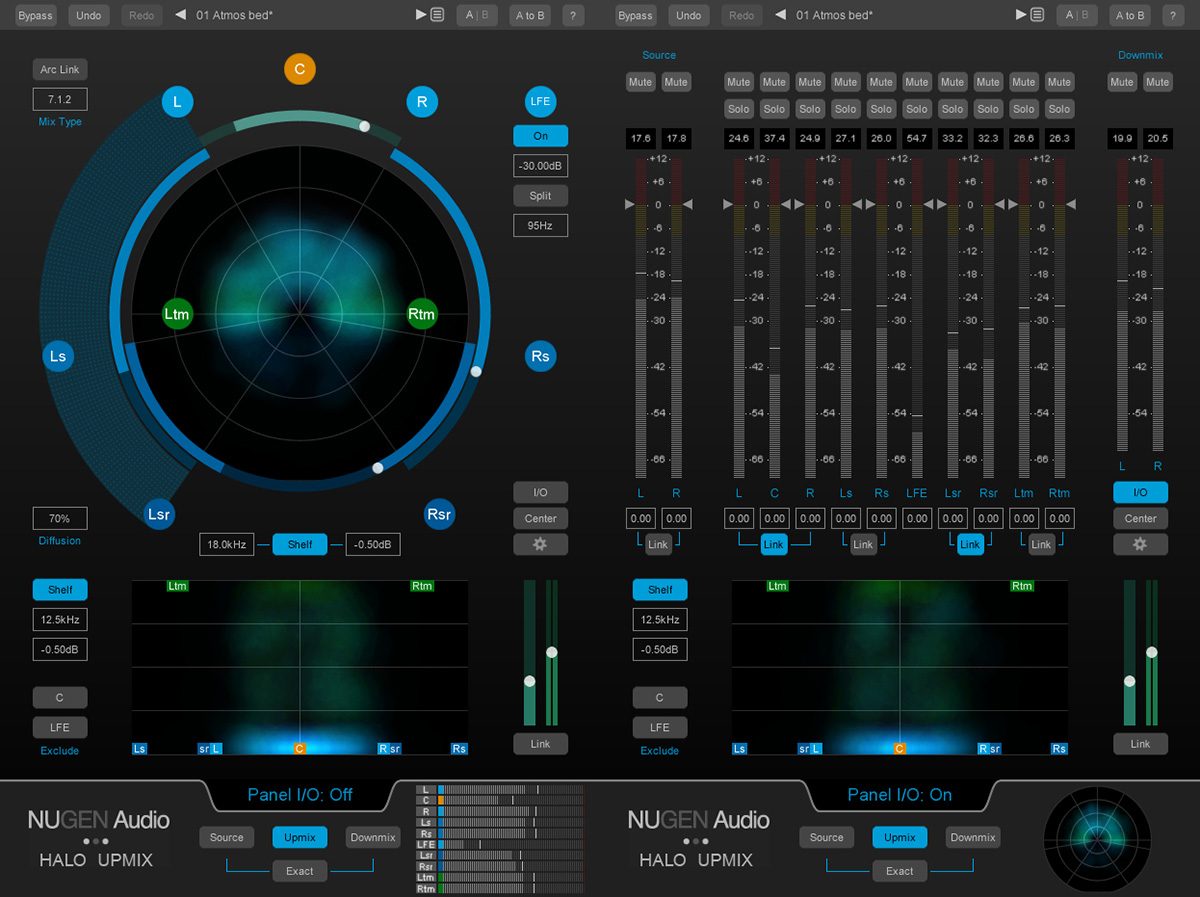Toggle Bypass in the left panel
Screen dimensions: 1200x897
[35, 15]
